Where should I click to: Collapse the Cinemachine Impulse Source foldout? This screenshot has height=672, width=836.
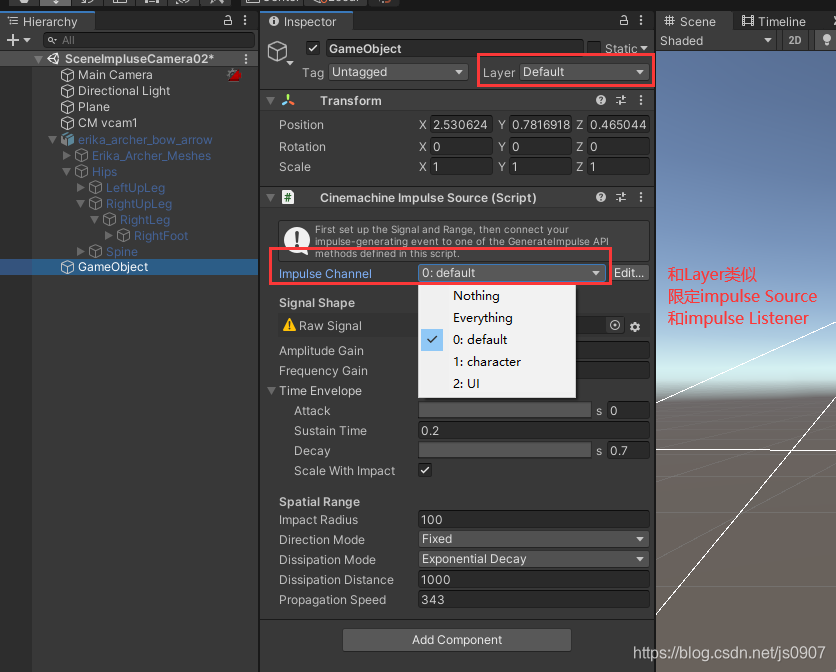(270, 197)
